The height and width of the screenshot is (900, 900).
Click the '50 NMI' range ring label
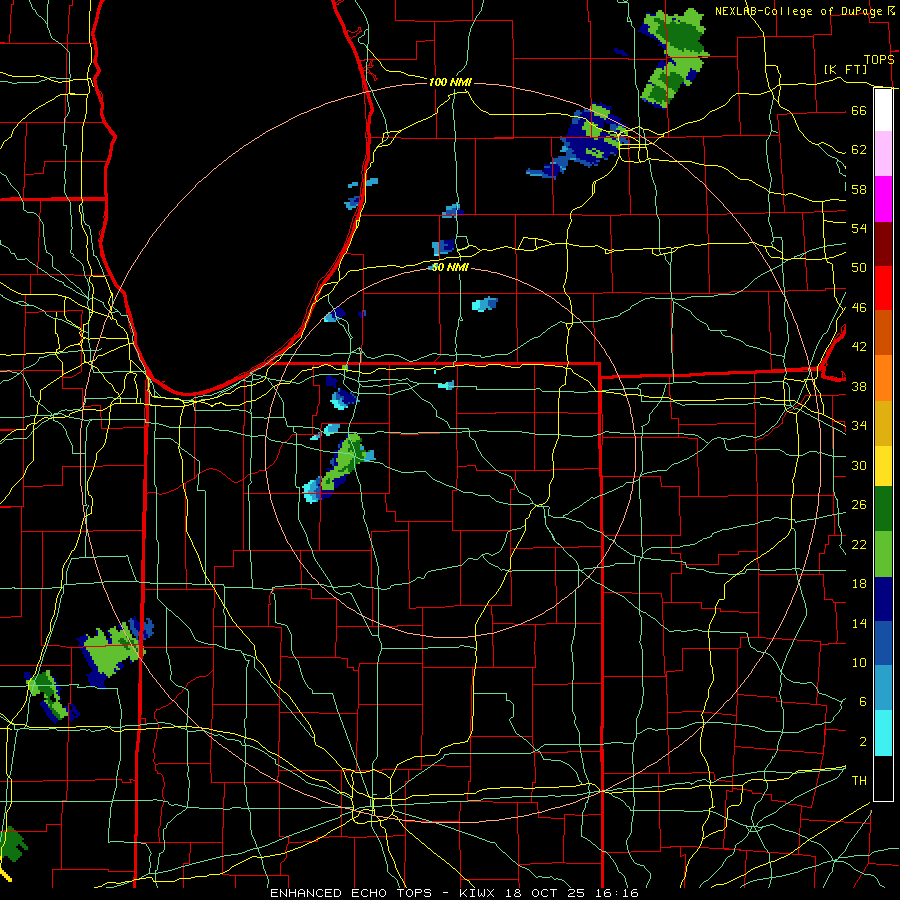[x=450, y=267]
